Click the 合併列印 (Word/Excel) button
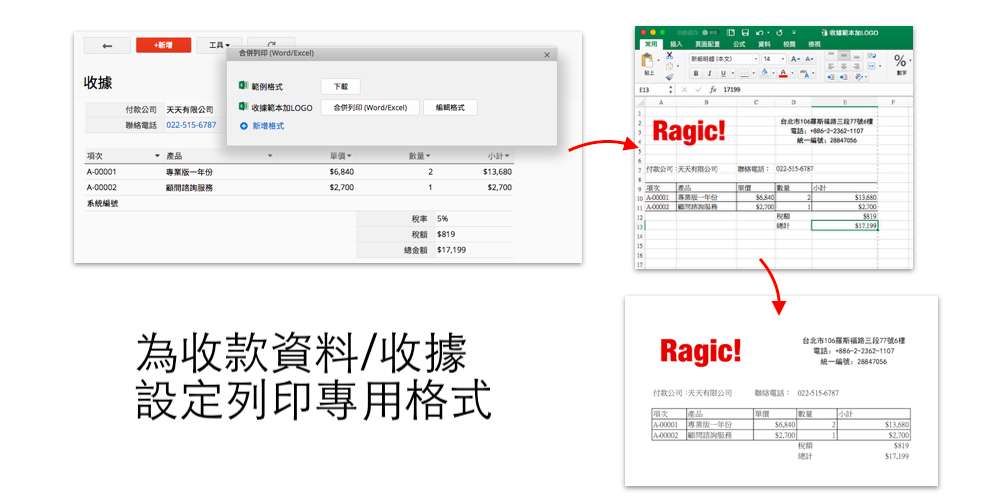The width and height of the screenshot is (1000, 500). coord(370,108)
